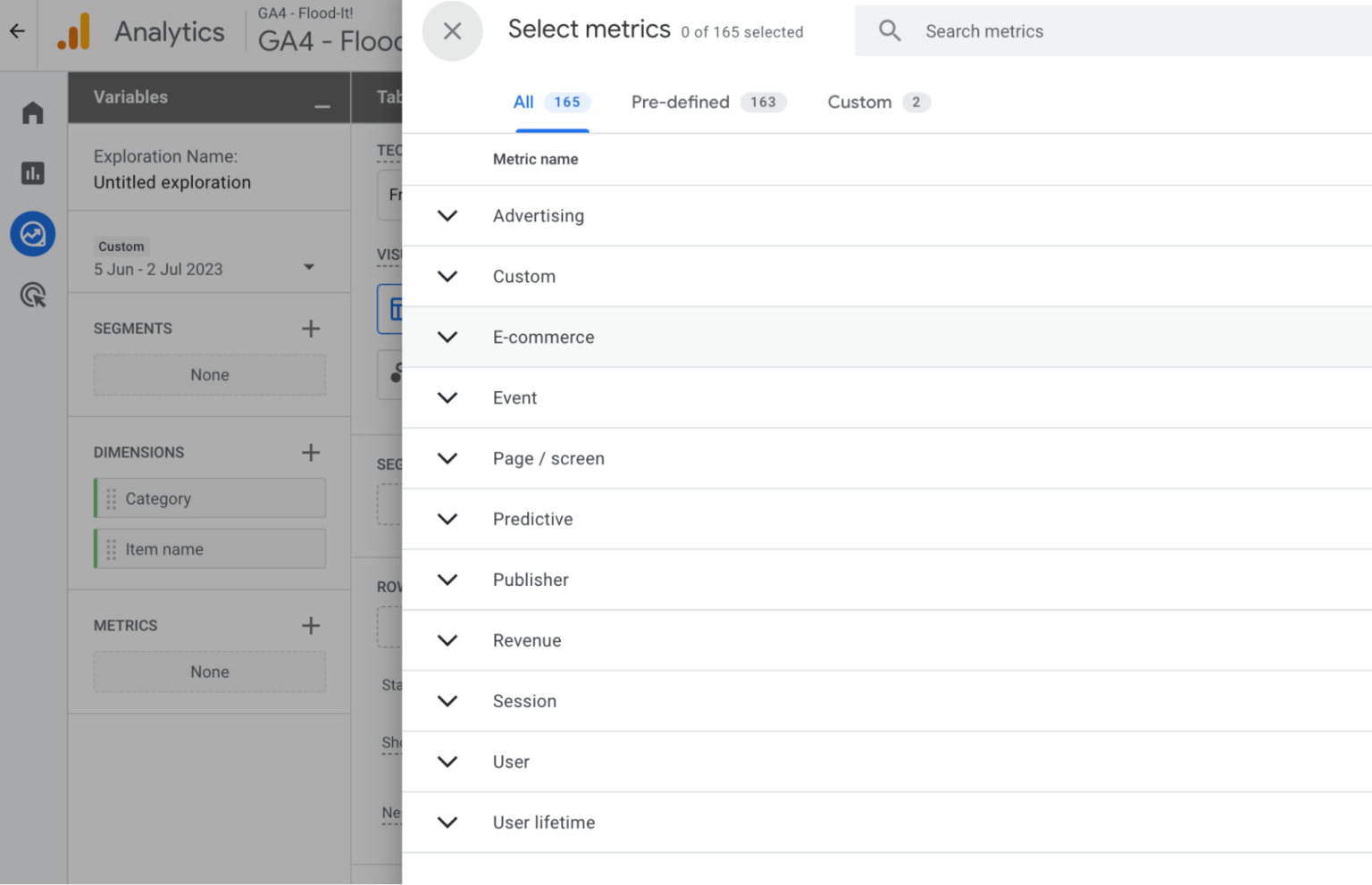Switch to the Pre-defined metrics tab
1372x885 pixels.
pos(681,102)
